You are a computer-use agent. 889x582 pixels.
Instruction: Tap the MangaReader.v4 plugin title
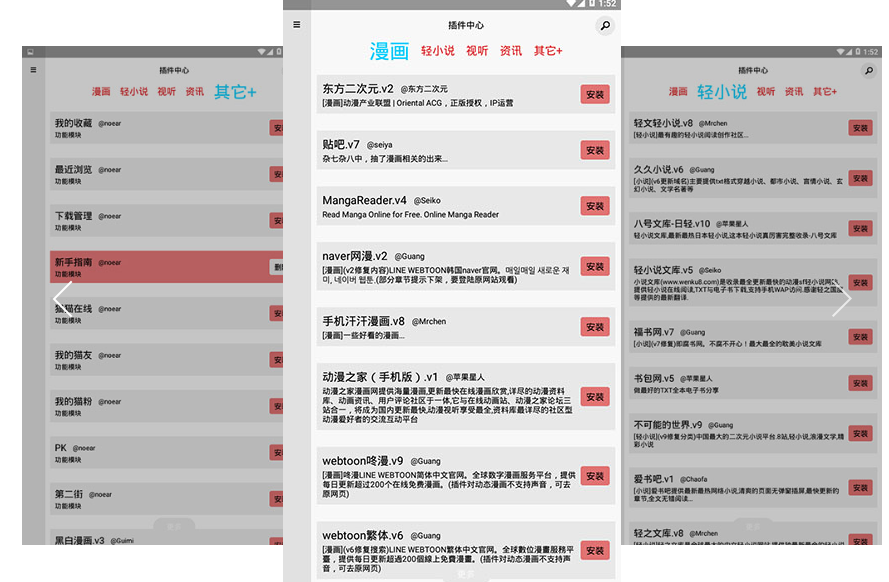click(364, 201)
